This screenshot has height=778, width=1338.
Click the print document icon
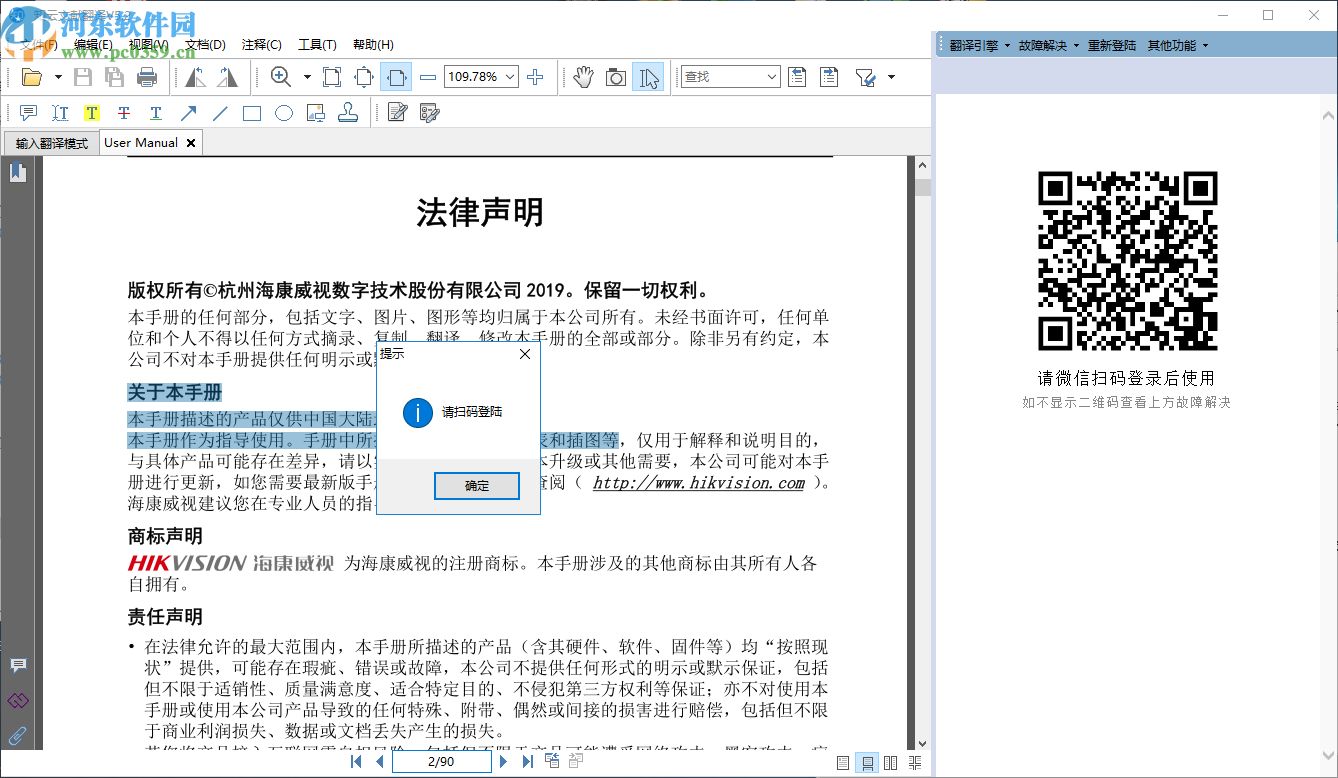(x=148, y=76)
